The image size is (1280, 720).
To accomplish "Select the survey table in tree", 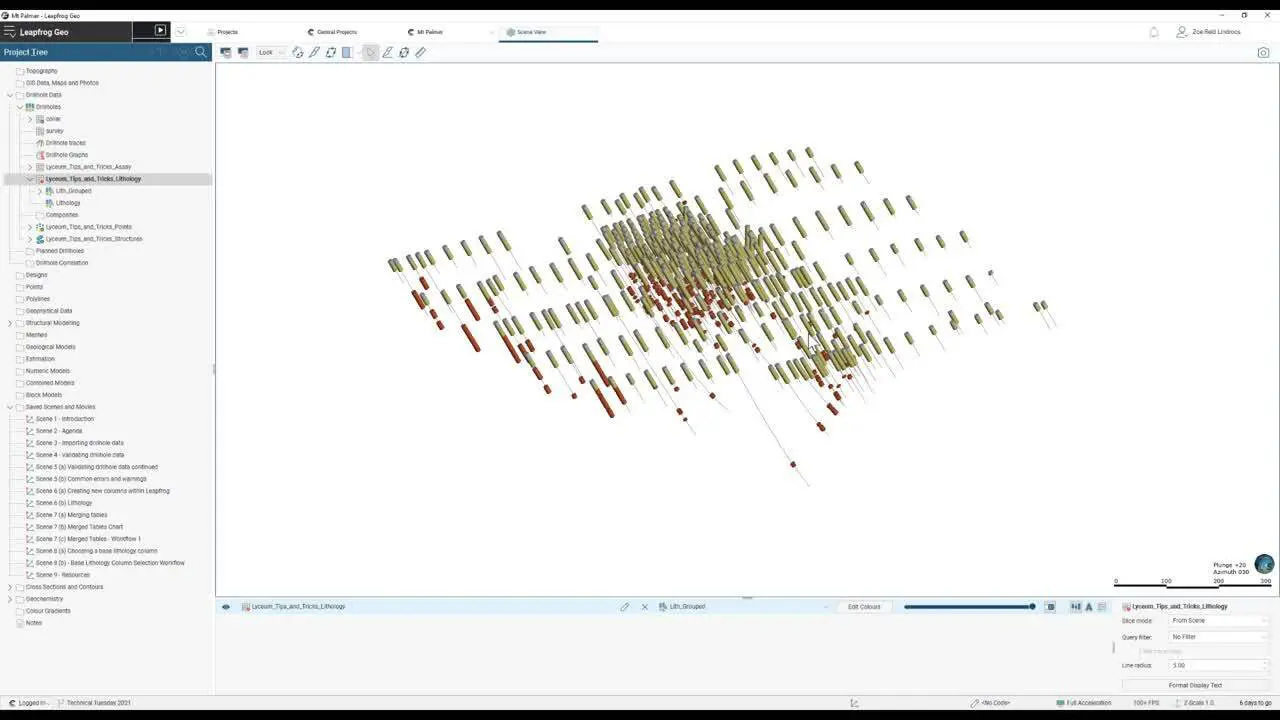I will pyautogui.click(x=54, y=131).
